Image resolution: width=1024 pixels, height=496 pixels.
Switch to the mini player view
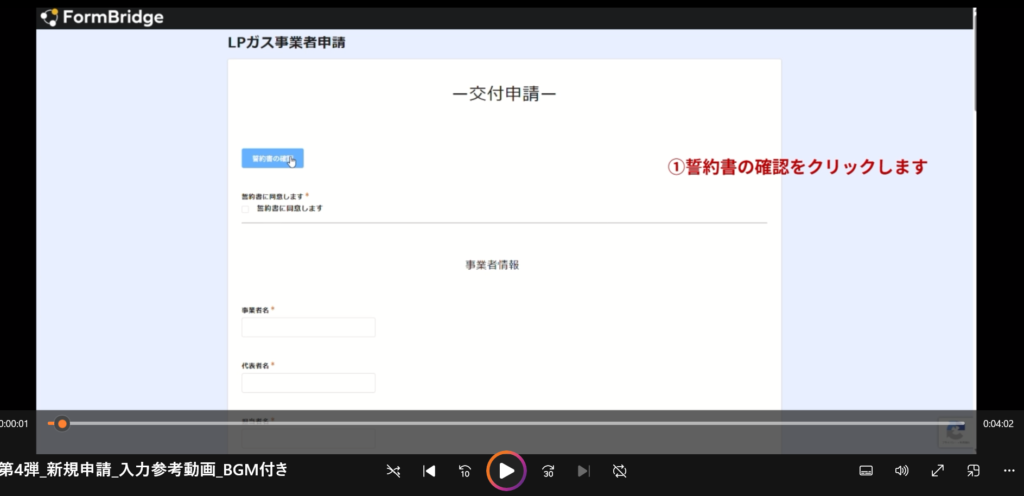tap(973, 470)
